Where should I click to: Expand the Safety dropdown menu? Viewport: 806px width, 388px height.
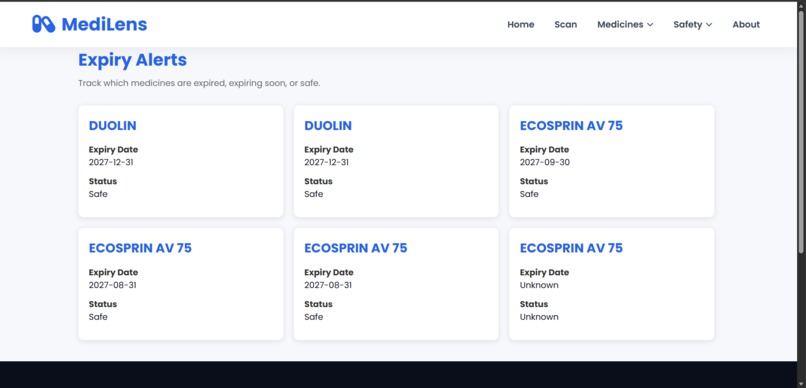[x=693, y=24]
